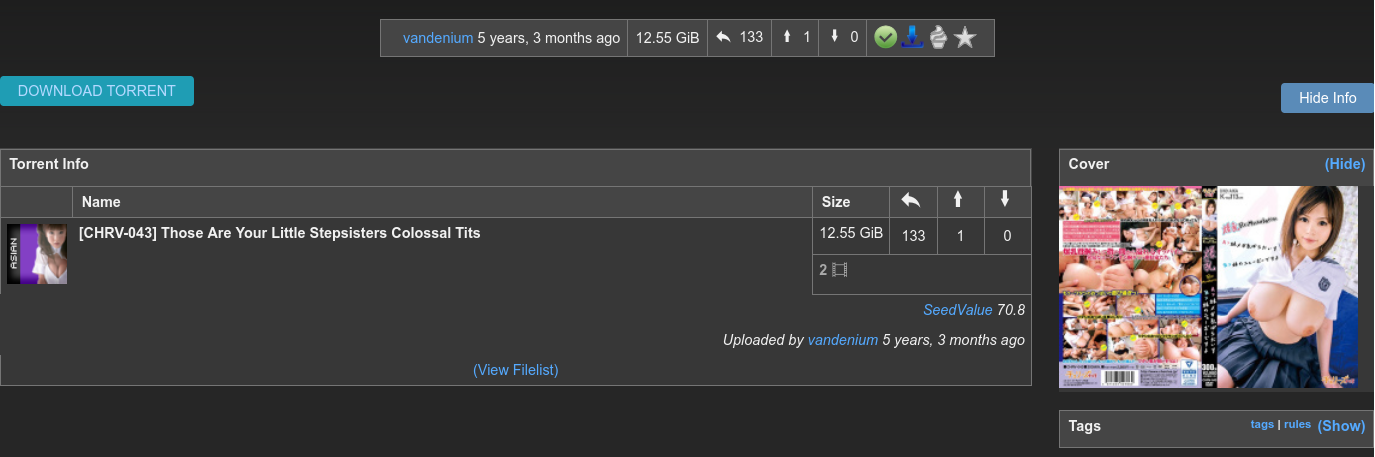This screenshot has height=457, width=1375.
Task: Click the film strip icon beside file count
Action: point(840,270)
